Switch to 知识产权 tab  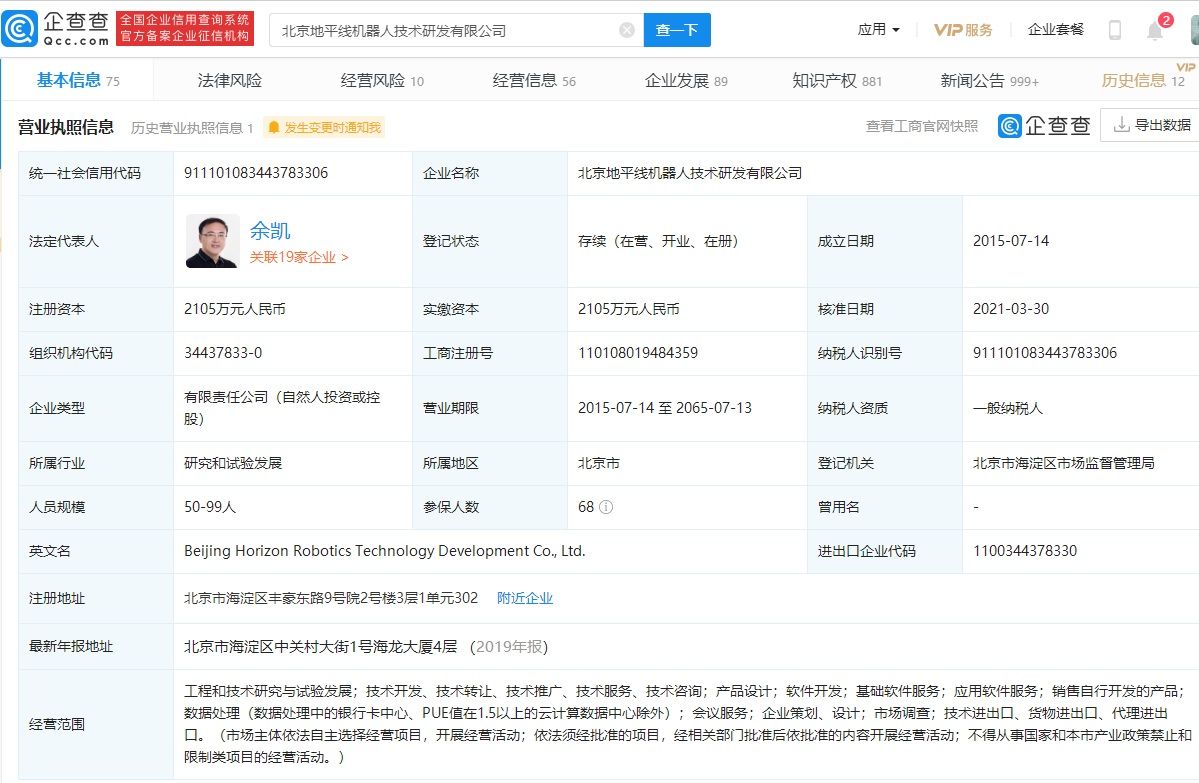tap(837, 80)
